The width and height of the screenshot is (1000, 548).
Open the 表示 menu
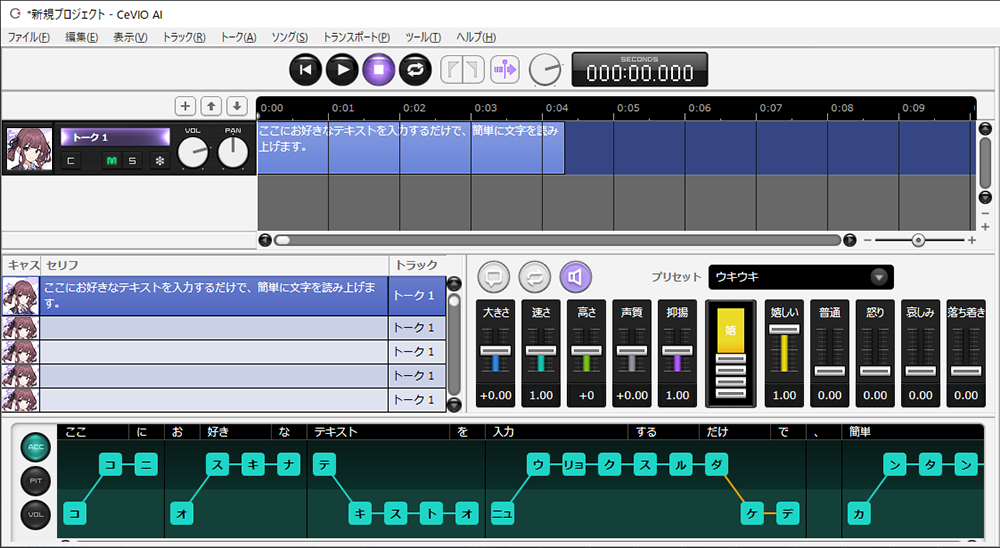[x=130, y=37]
